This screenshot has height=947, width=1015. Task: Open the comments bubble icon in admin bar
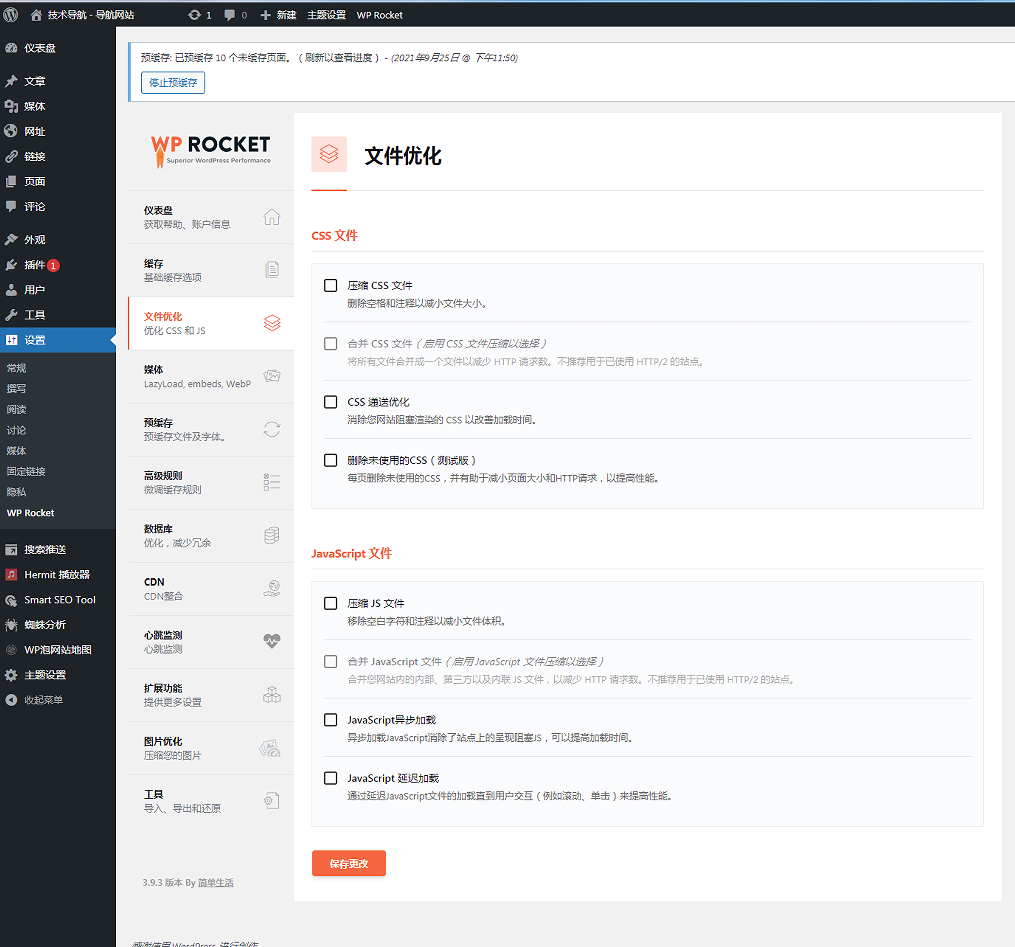click(230, 15)
